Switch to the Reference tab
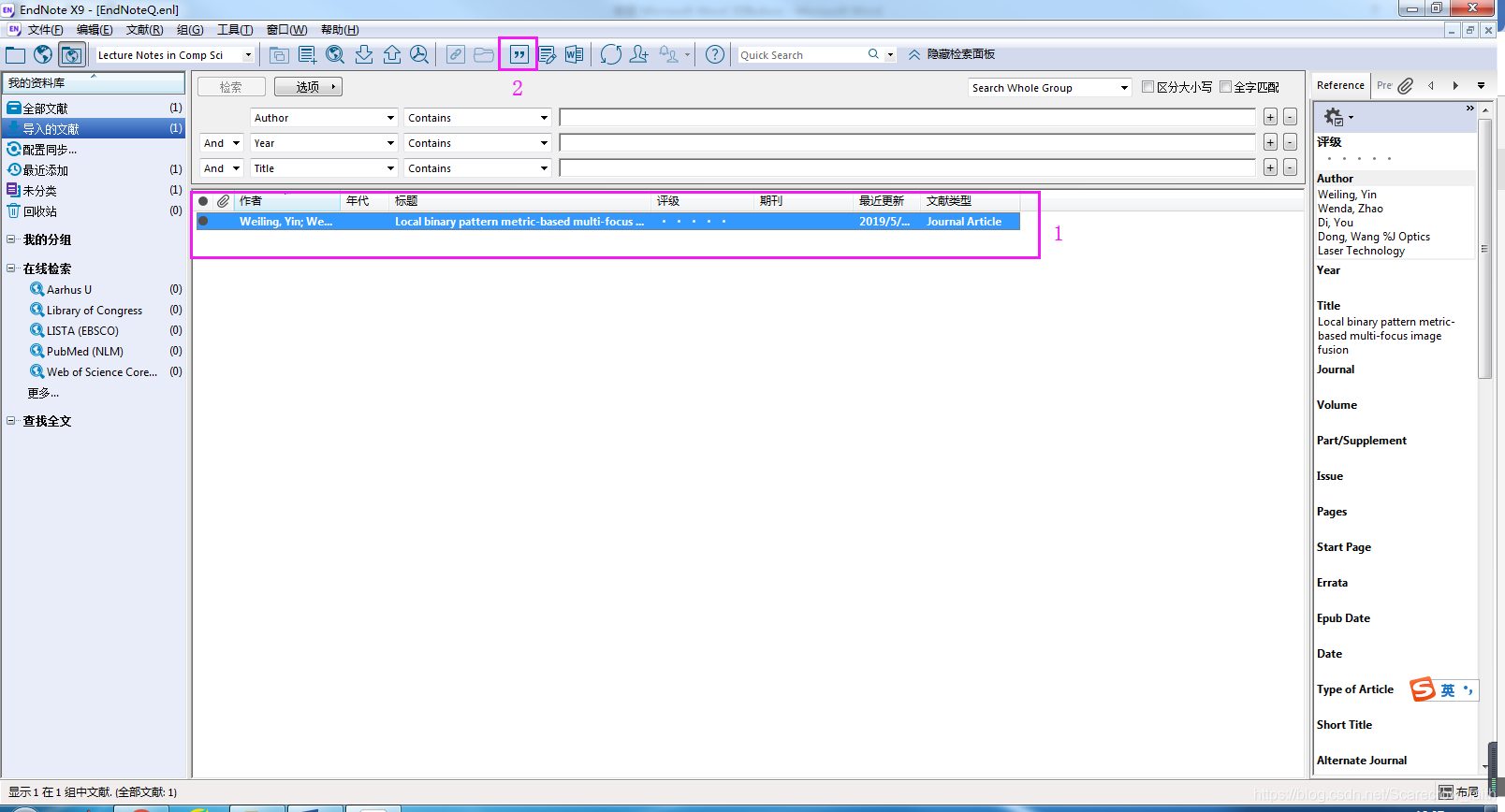This screenshot has width=1505, height=812. click(x=1340, y=85)
